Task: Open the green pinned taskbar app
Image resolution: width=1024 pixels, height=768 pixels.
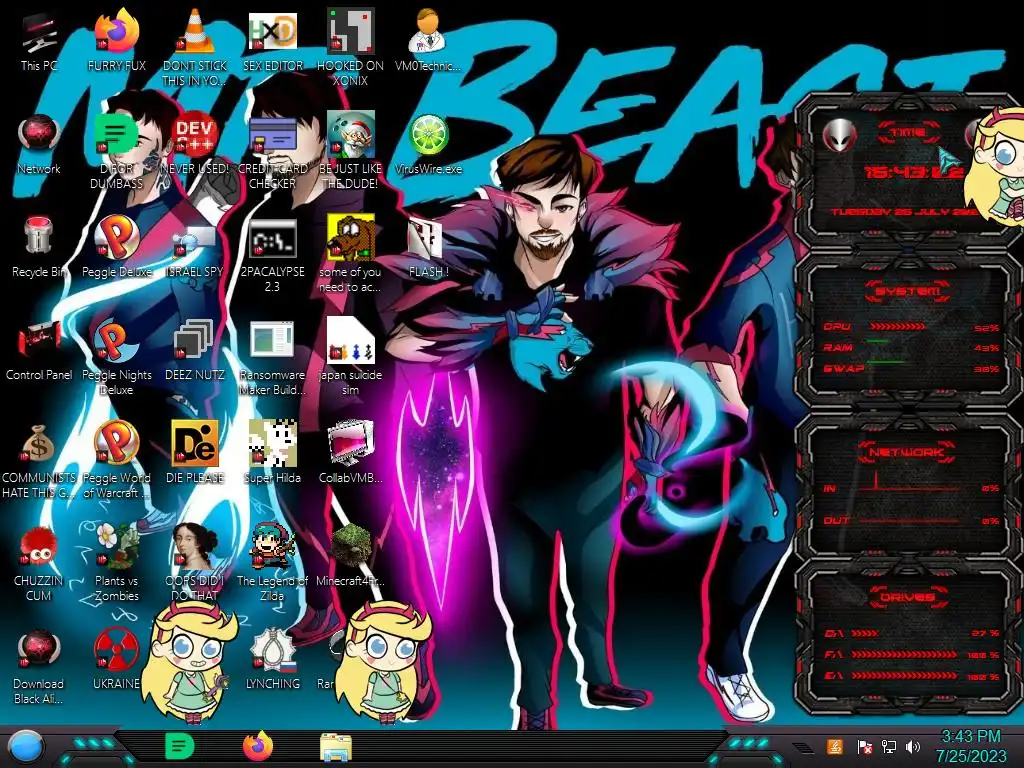Action: click(180, 746)
